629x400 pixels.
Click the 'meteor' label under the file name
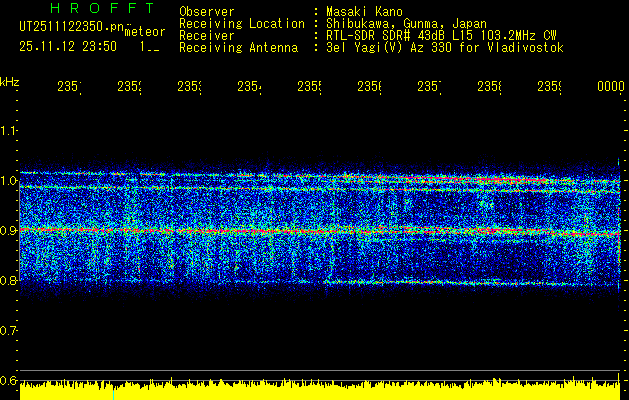click(x=145, y=32)
